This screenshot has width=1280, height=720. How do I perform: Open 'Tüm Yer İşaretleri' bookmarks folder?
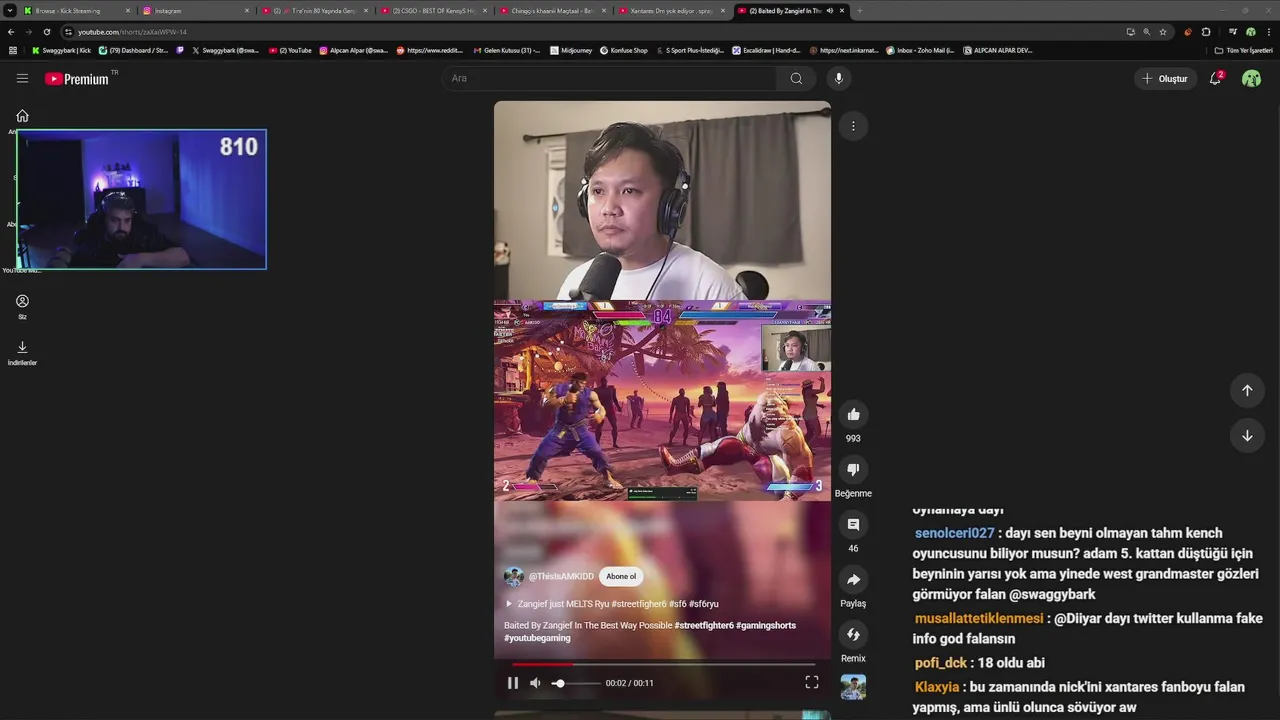pyautogui.click(x=1243, y=50)
